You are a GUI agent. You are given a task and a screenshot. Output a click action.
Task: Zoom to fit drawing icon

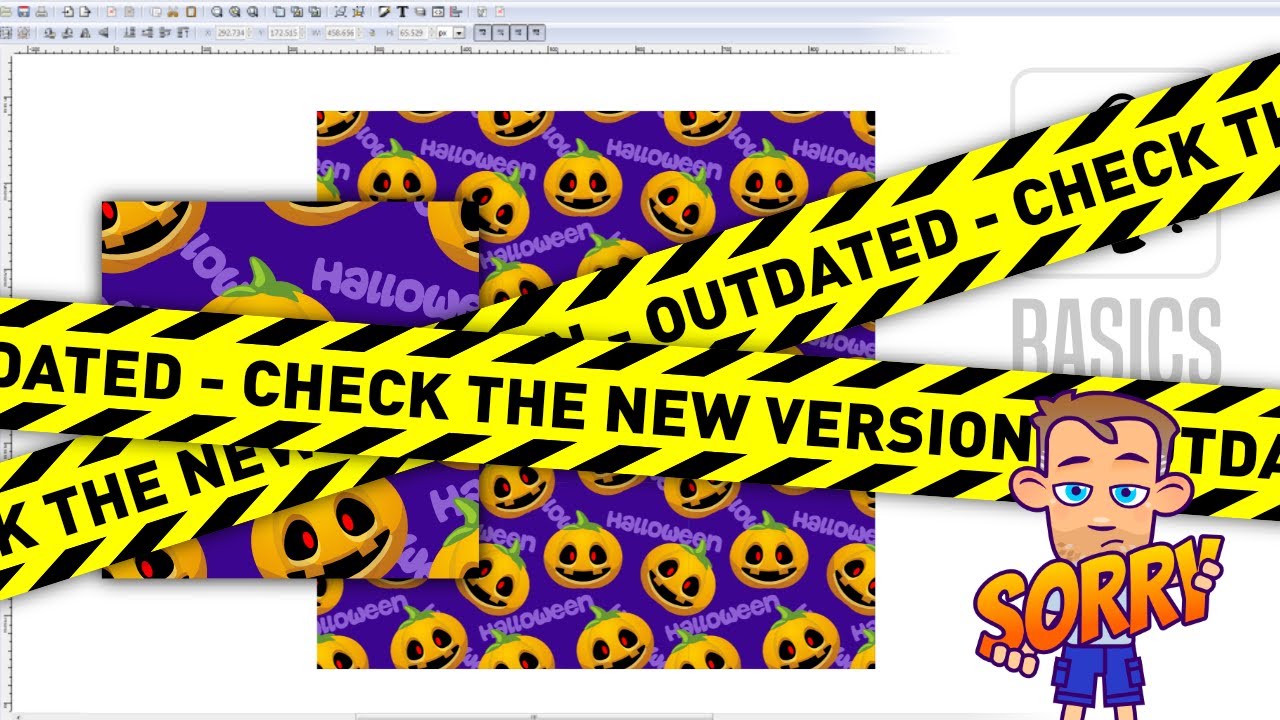(234, 12)
